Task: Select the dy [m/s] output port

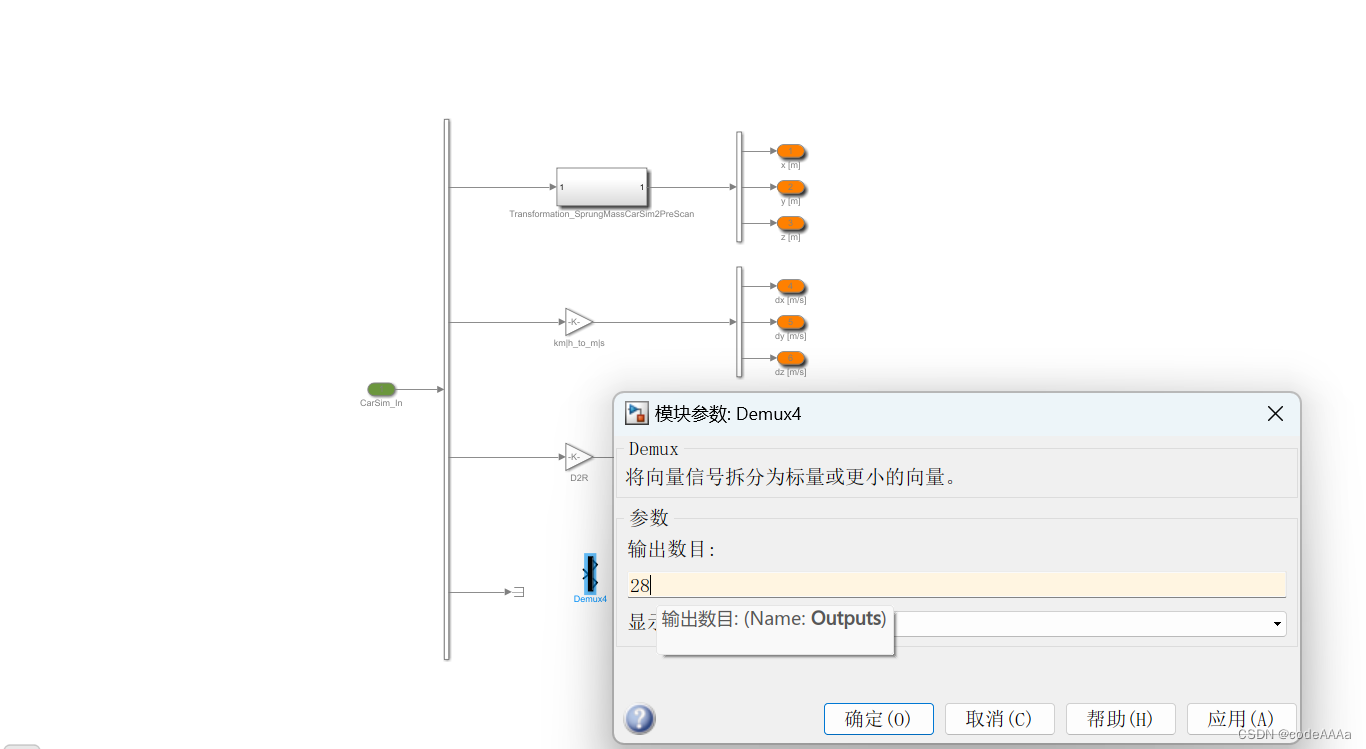Action: [791, 322]
